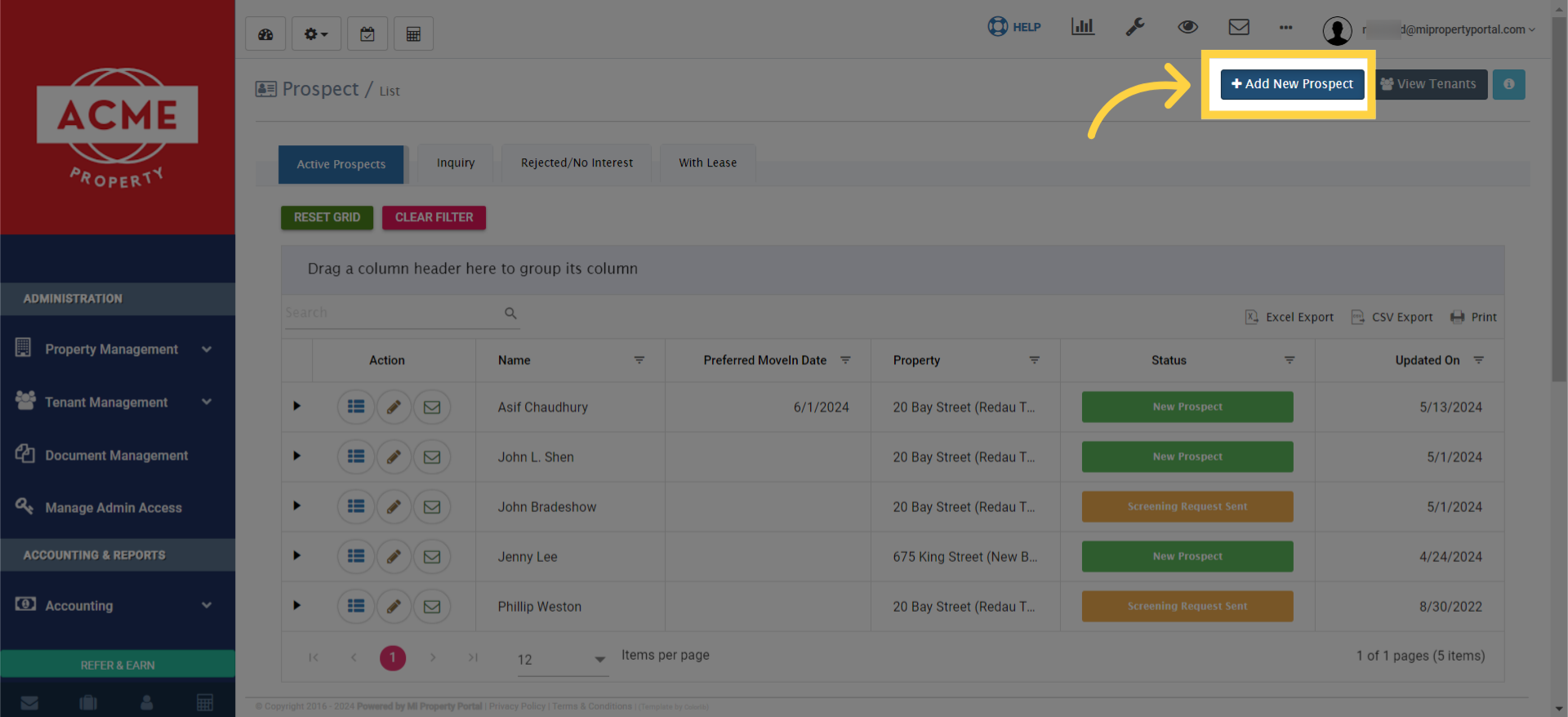Email Phillip Weston via the envelope icon
This screenshot has height=717, width=1568.
pyautogui.click(x=432, y=606)
